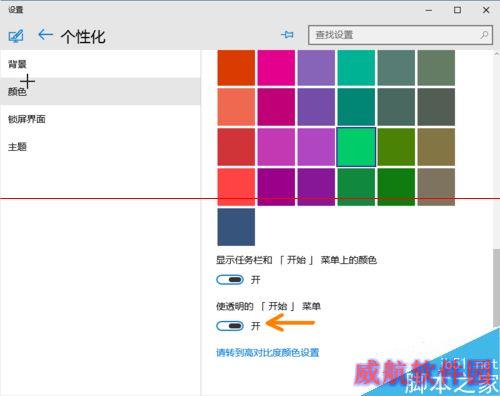The image size is (500, 396).
Task: Pin the settings page with pushpin icon
Action: 287,34
